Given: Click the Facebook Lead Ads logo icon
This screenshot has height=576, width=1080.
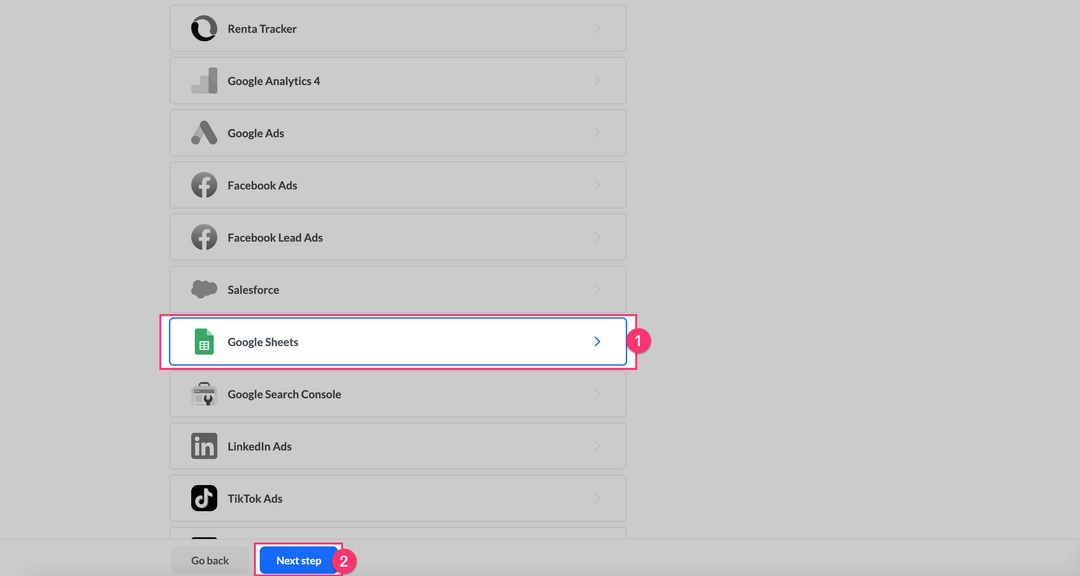Looking at the screenshot, I should [x=204, y=237].
